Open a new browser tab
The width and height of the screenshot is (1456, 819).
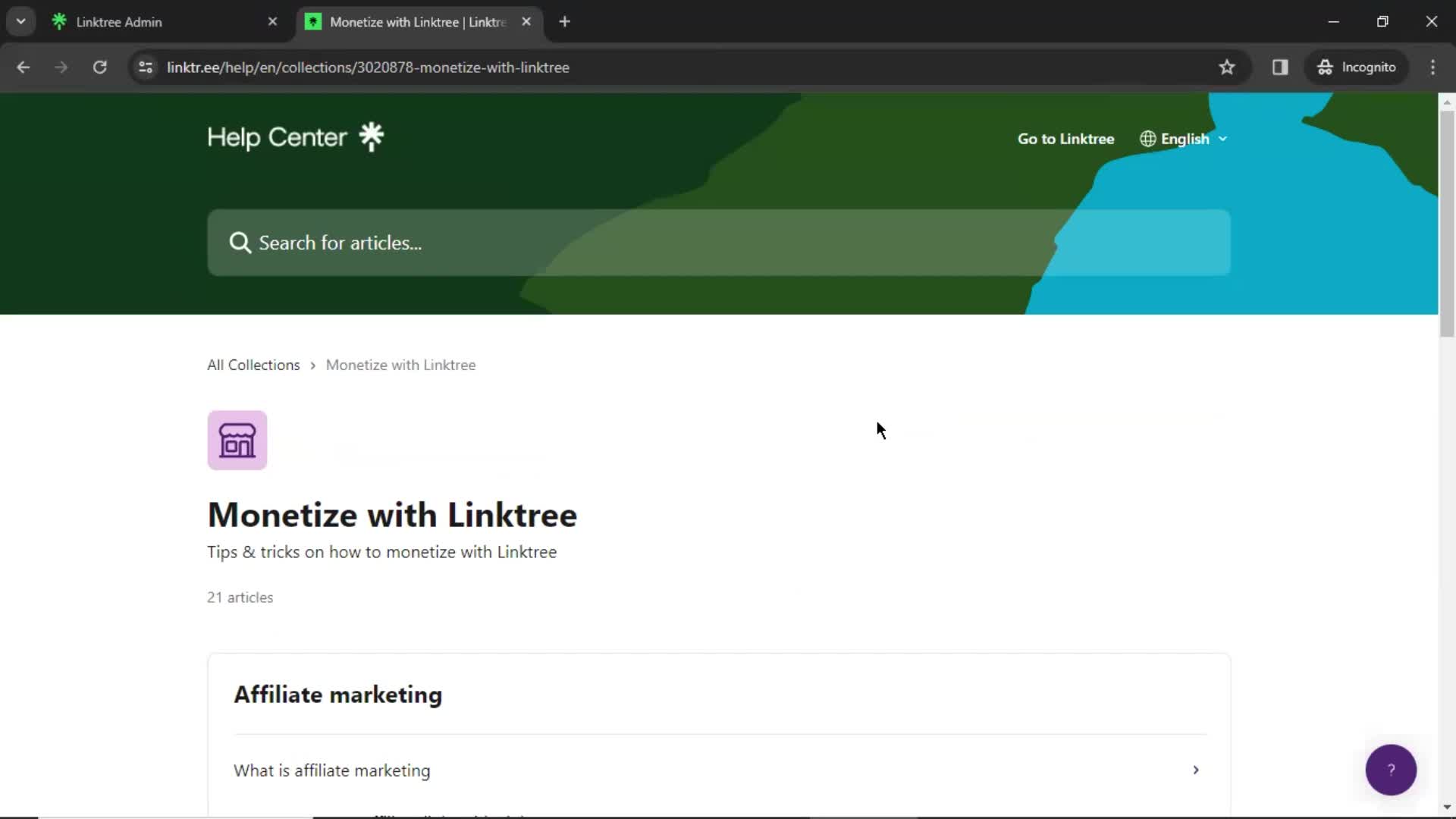pos(564,22)
